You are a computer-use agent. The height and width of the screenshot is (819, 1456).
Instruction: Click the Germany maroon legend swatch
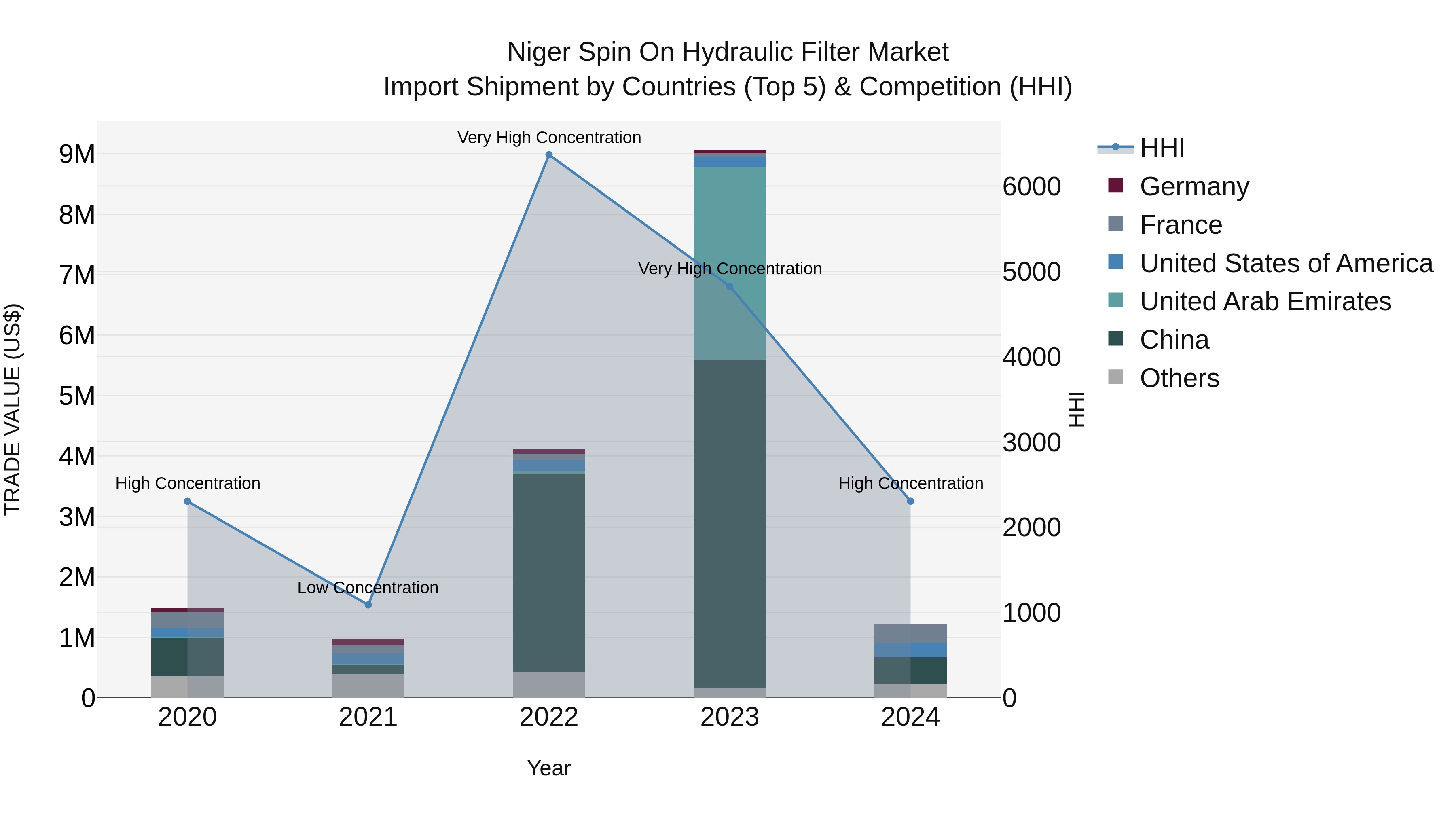[x=1116, y=185]
